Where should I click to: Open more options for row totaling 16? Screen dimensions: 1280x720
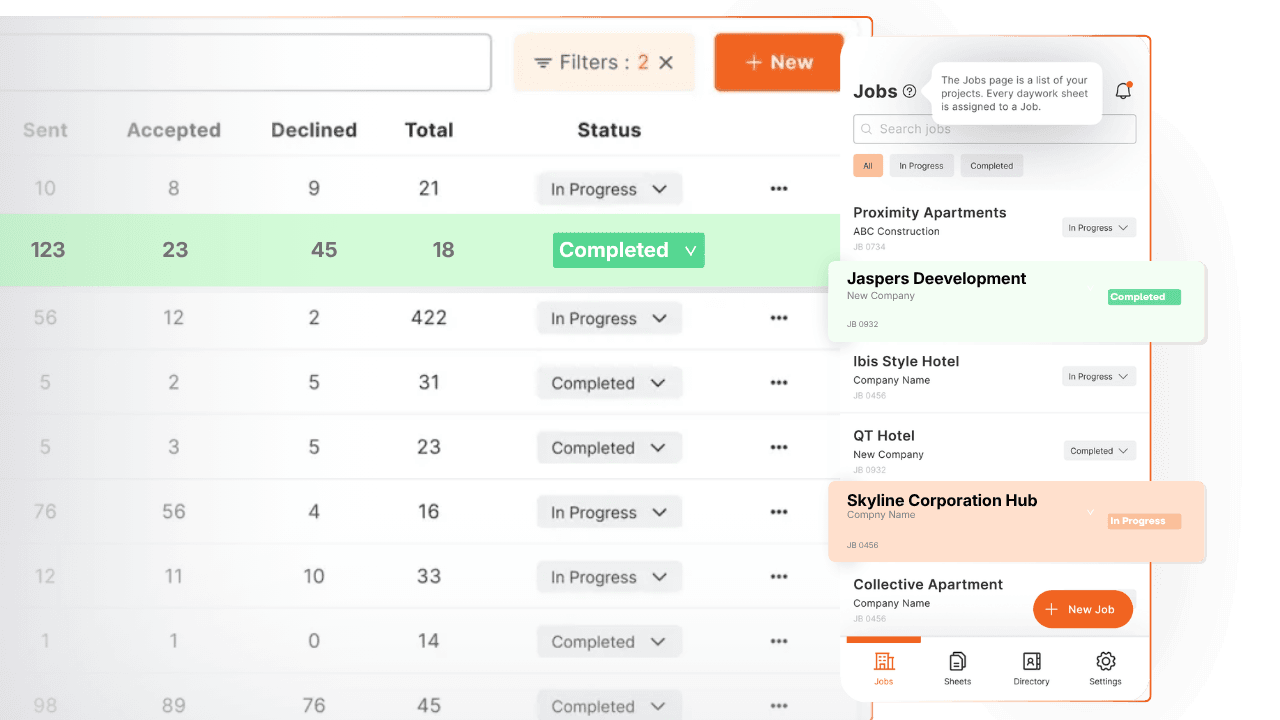click(779, 512)
